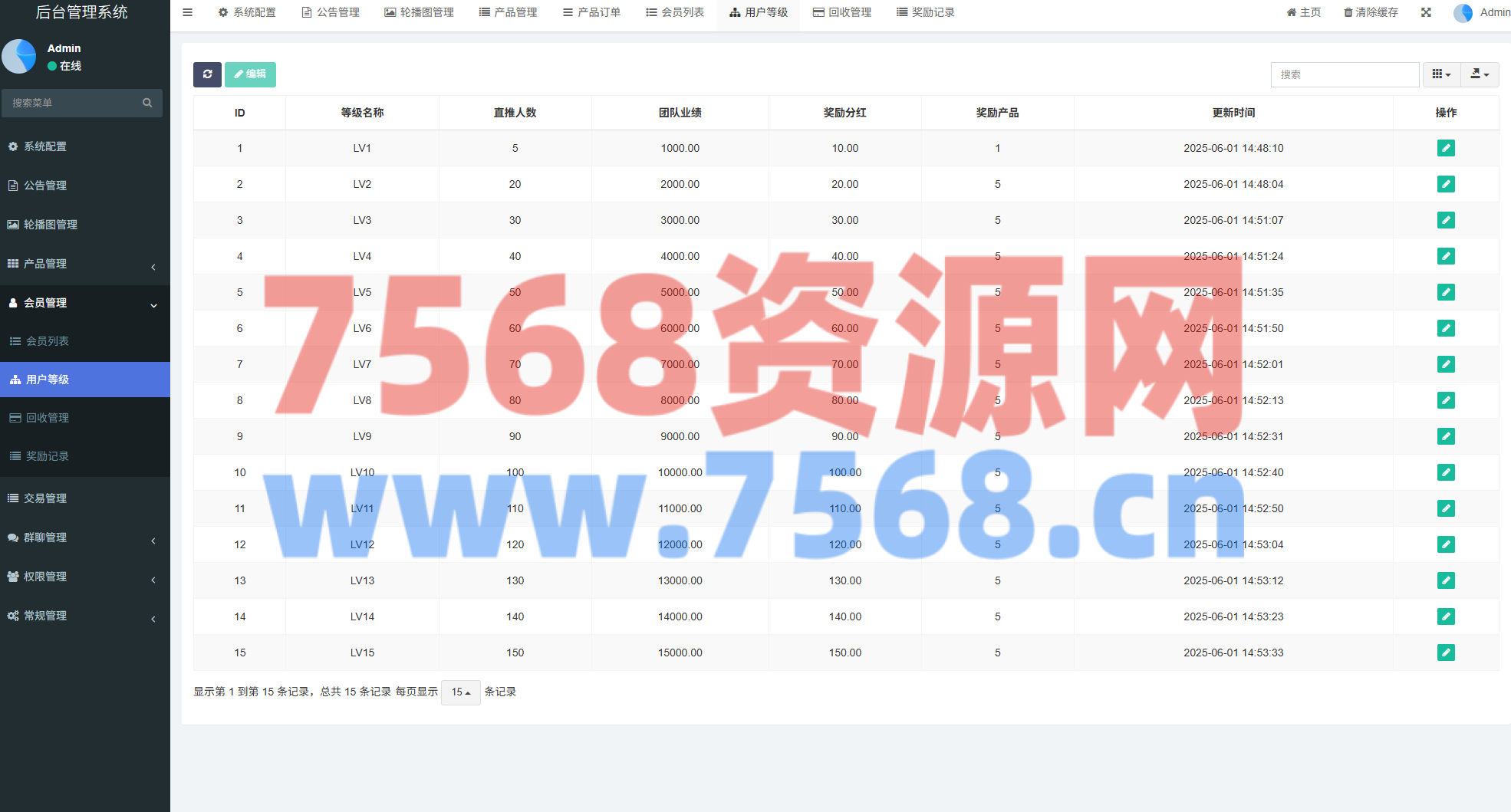
Task: Go to 主页 home link
Action: click(1304, 12)
